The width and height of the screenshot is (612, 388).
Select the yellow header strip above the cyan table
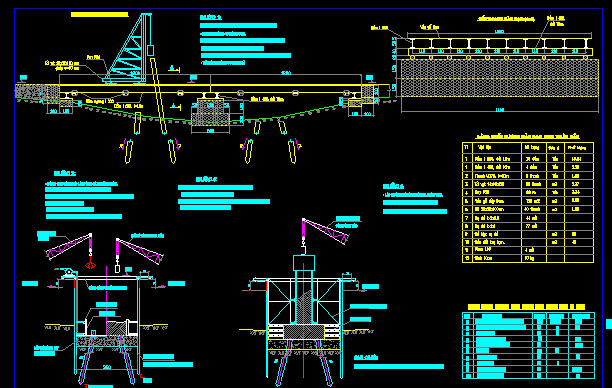526,307
